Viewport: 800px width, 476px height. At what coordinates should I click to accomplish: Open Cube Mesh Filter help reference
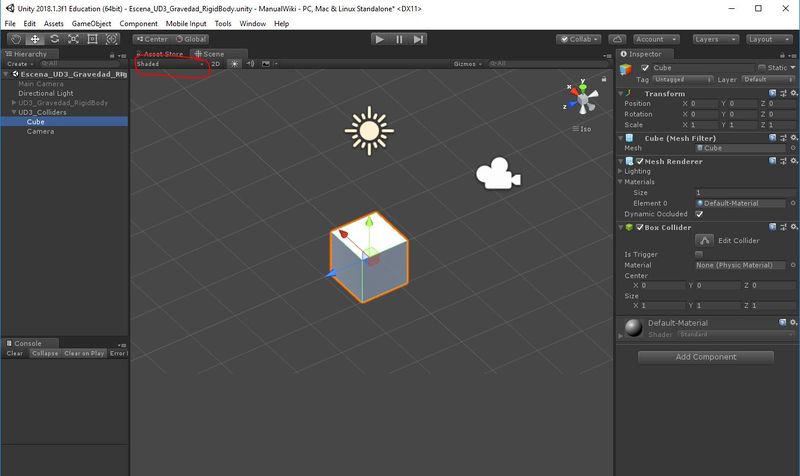pos(772,138)
